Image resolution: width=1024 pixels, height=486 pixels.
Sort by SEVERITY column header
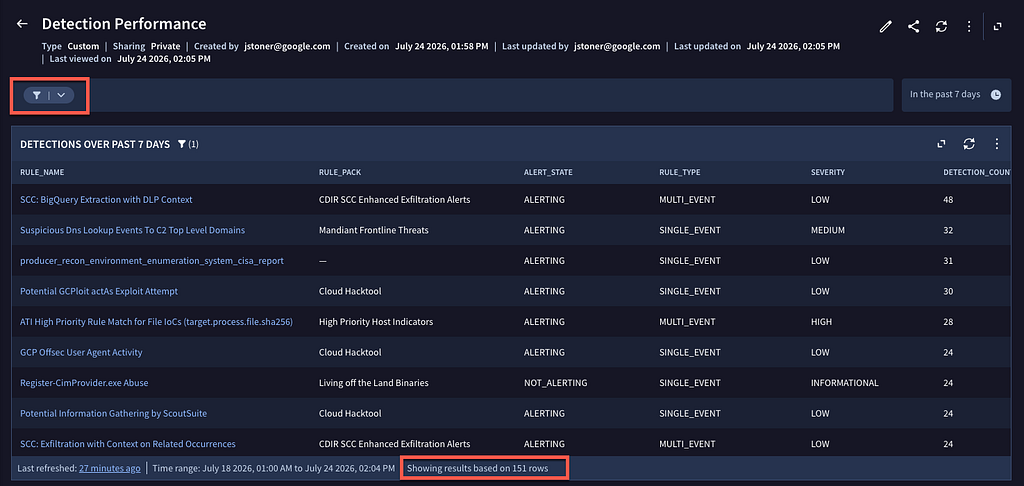pyautogui.click(x=828, y=172)
